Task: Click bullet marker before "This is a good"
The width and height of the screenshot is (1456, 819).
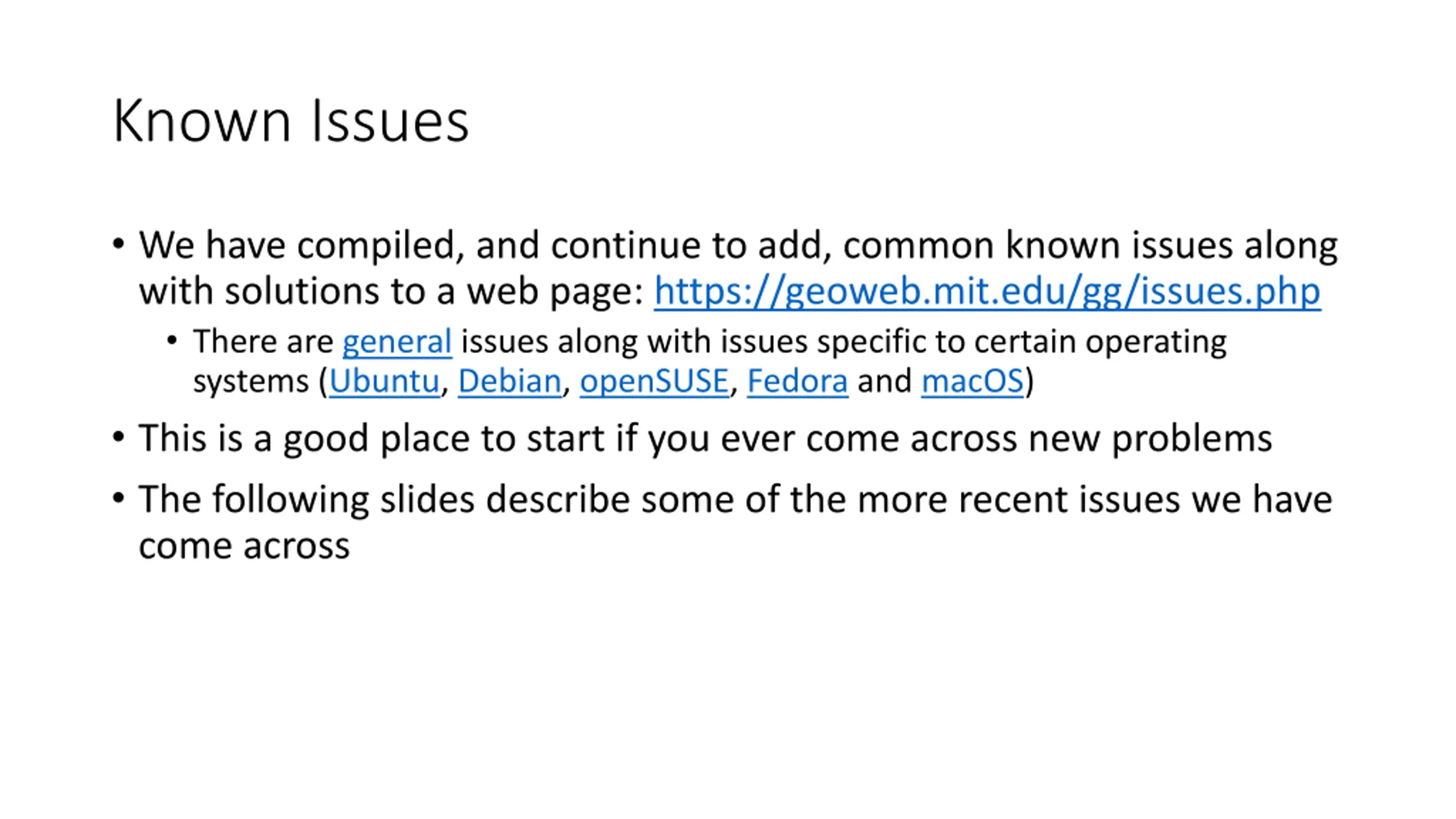Action: coord(118,437)
